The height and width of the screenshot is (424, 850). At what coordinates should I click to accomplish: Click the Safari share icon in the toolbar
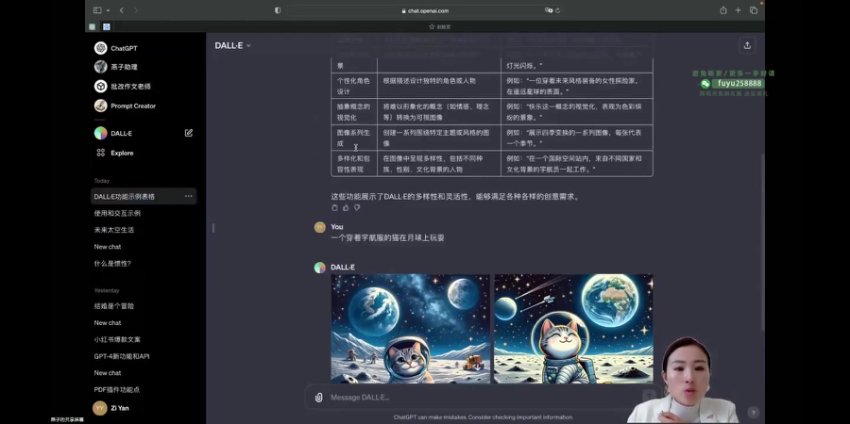pos(722,10)
